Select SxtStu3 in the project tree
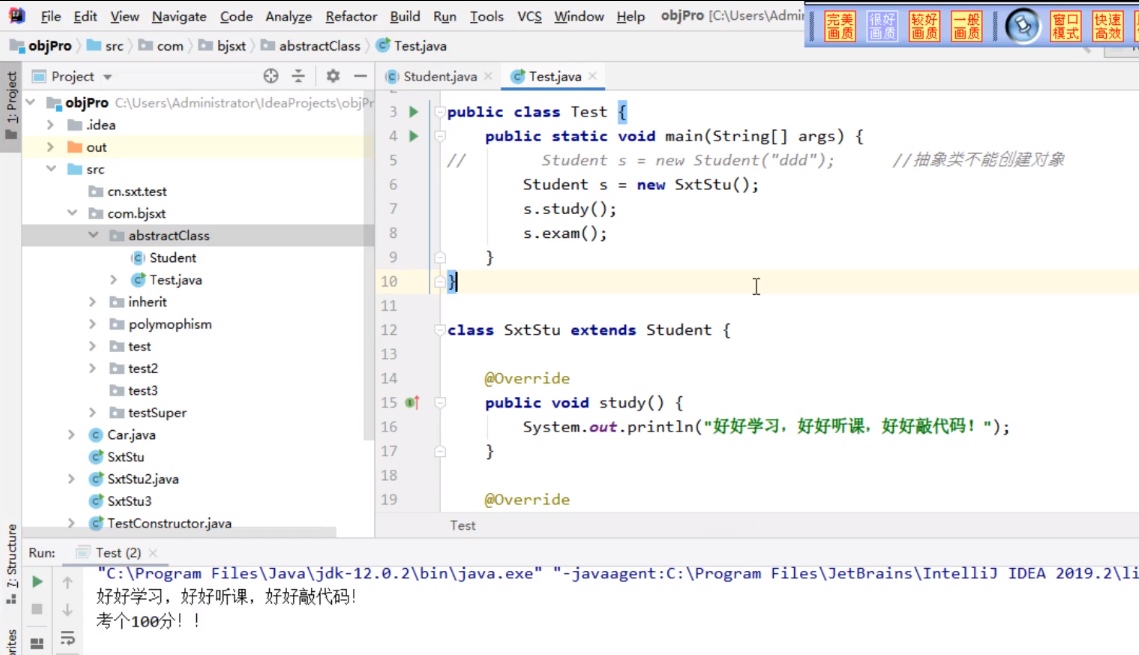Screen dimensions: 1139x655 point(121,501)
